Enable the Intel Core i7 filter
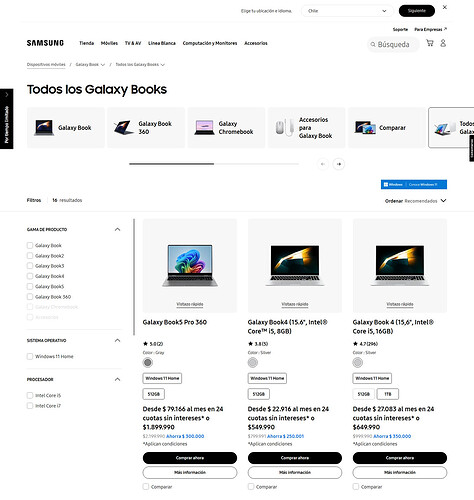The height and width of the screenshot is (500, 474). 30,406
